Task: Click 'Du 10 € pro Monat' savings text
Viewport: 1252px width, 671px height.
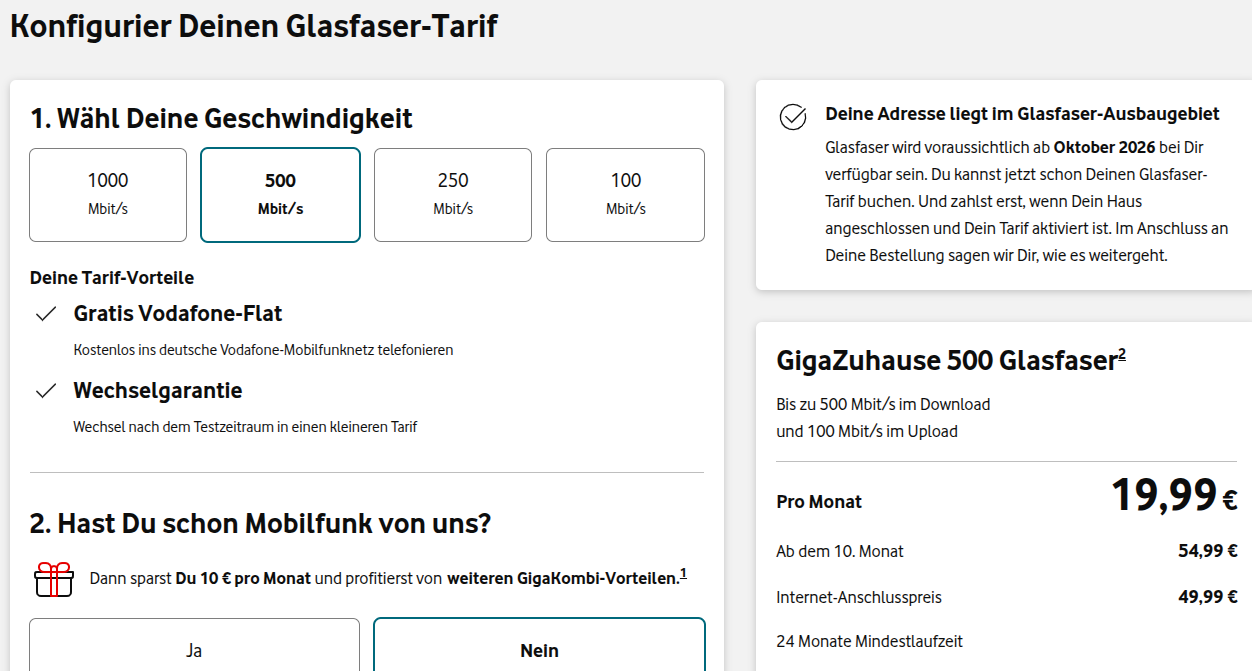Action: click(243, 579)
